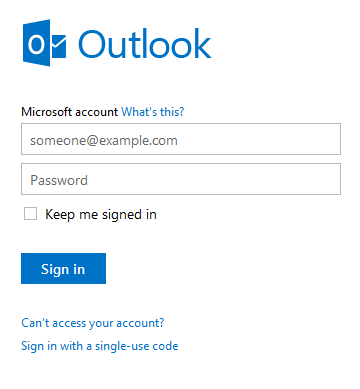The image size is (360, 389).
Task: Use the single-use code sign-in link
Action: coord(100,346)
